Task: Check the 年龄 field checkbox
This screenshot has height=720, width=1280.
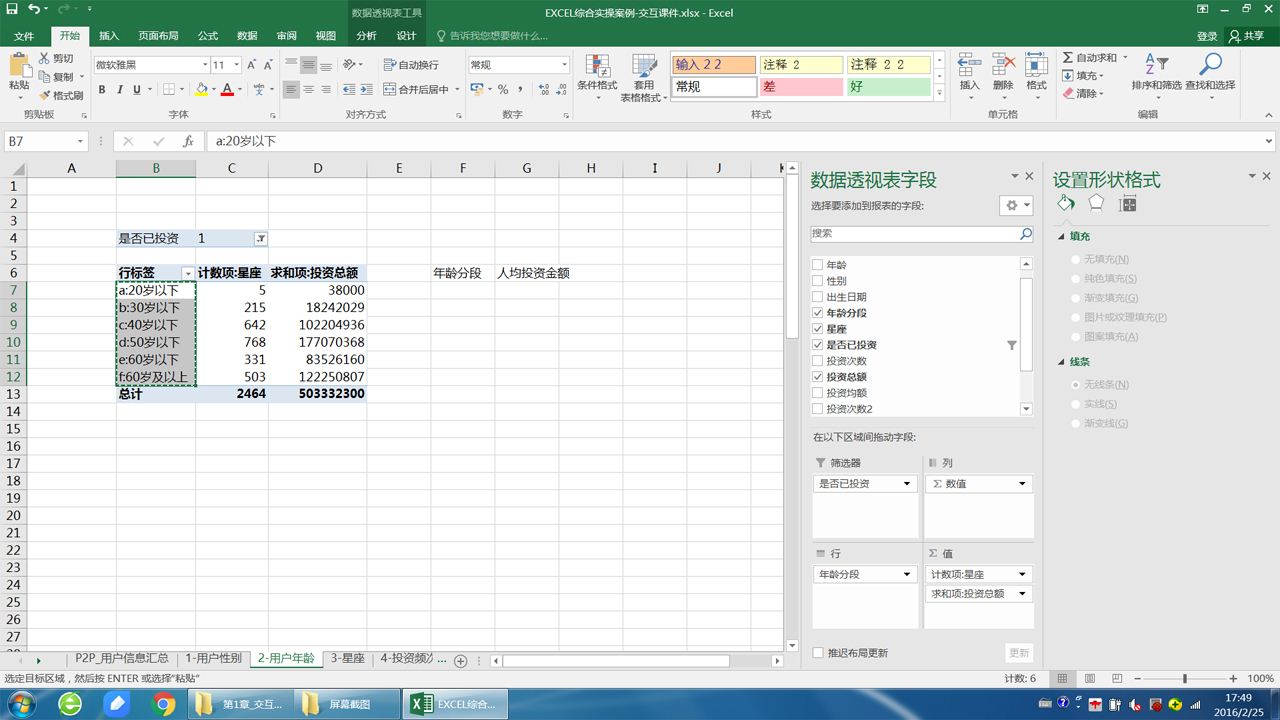Action: coord(818,265)
